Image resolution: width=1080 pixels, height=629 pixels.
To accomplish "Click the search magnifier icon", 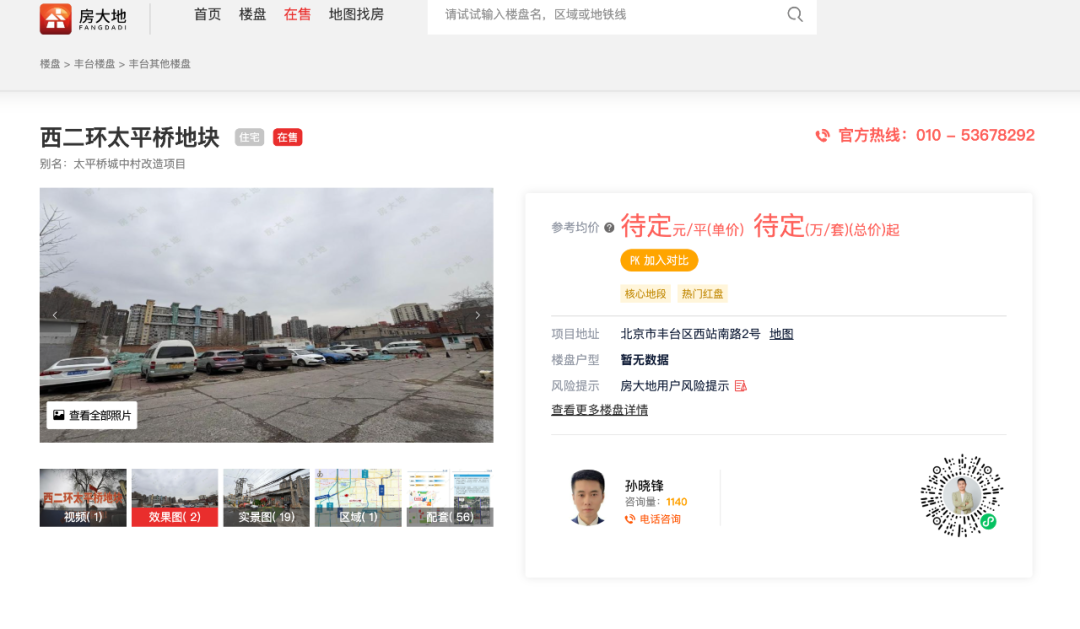I will (x=795, y=15).
